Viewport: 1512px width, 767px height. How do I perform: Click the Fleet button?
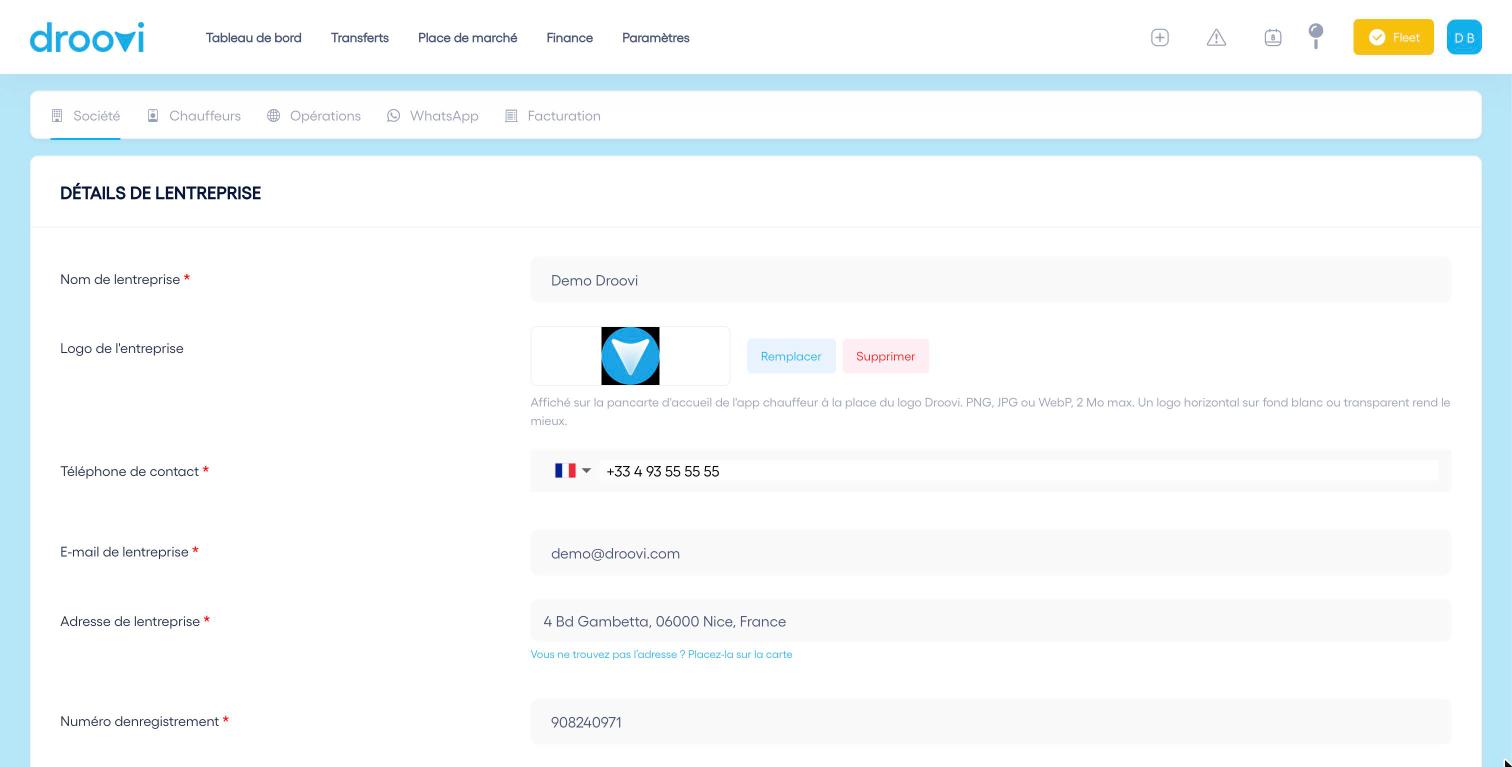click(1393, 37)
